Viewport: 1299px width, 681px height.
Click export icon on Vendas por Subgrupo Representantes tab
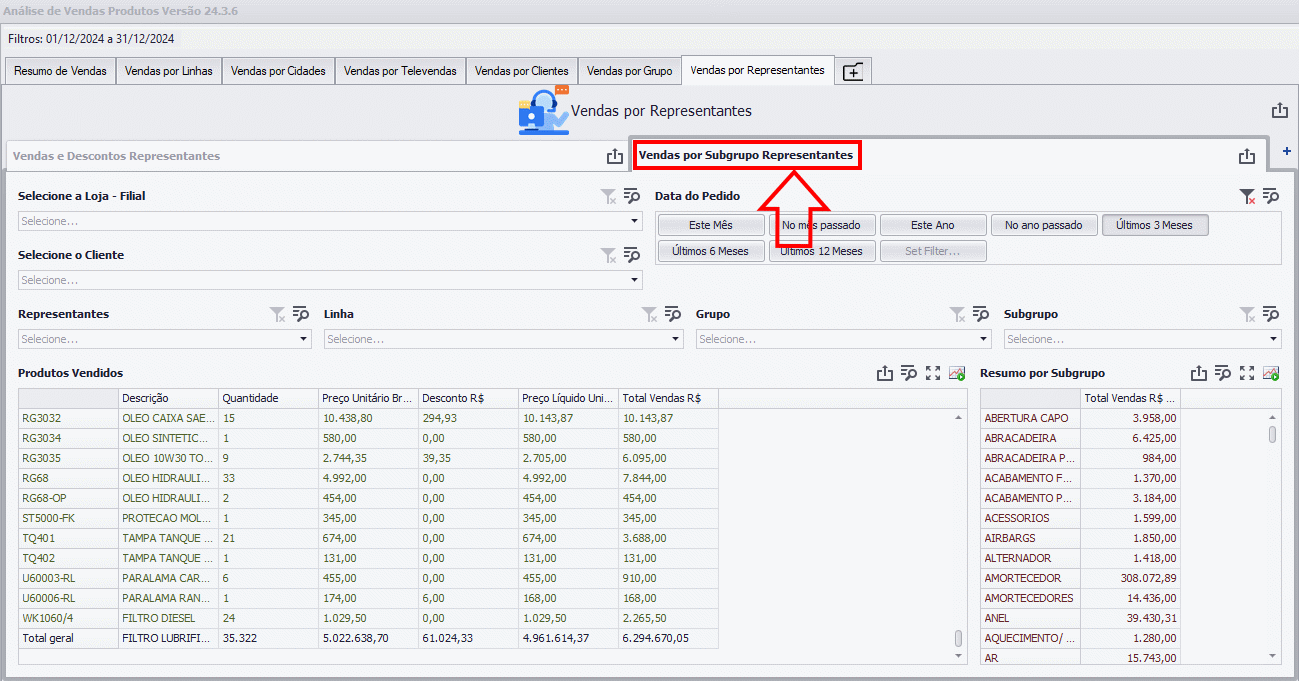1246,156
